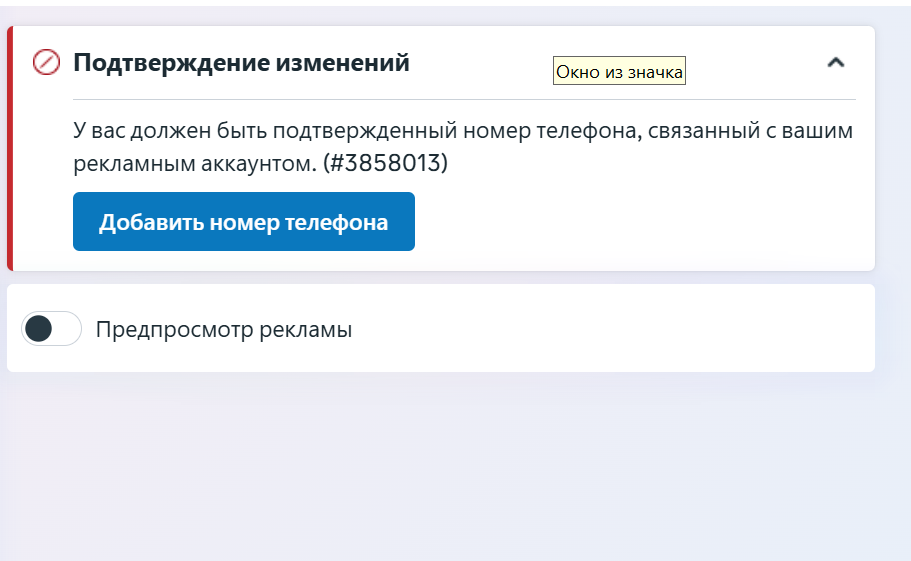Viewport: 911px width, 561px height.
Task: Click the error code #3858013 text
Action: [385, 163]
